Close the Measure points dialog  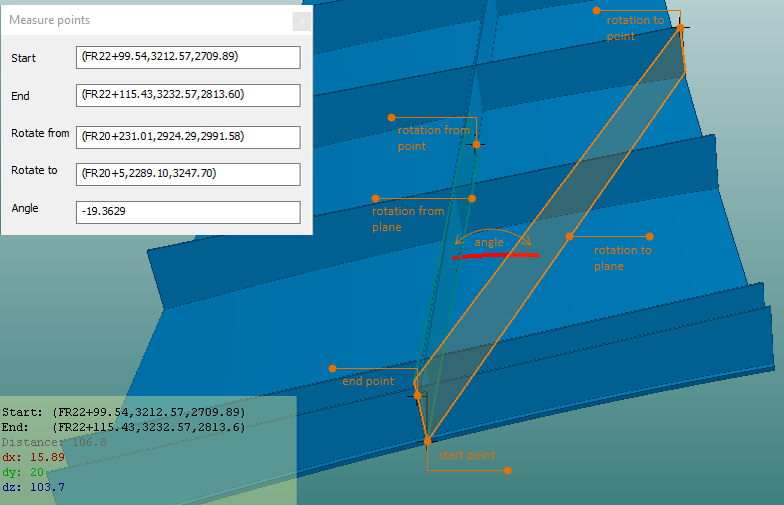pyautogui.click(x=302, y=22)
